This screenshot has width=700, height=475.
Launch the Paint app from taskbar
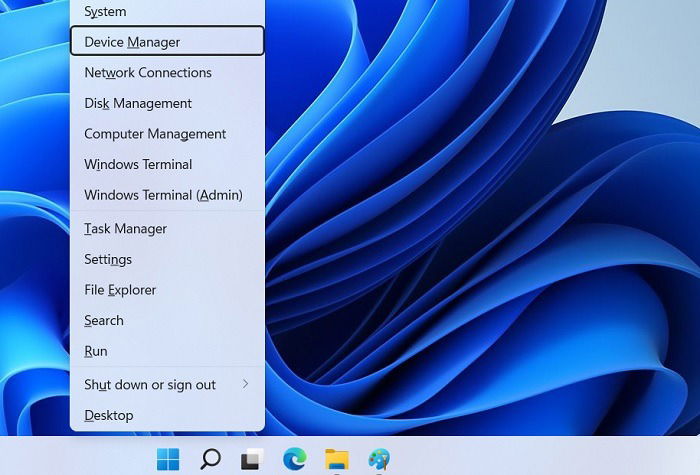click(379, 459)
